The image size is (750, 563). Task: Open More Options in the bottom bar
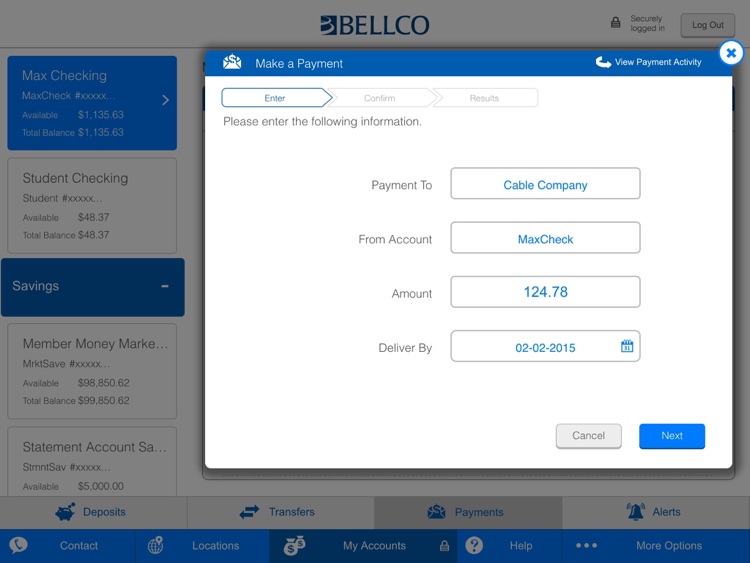[656, 545]
